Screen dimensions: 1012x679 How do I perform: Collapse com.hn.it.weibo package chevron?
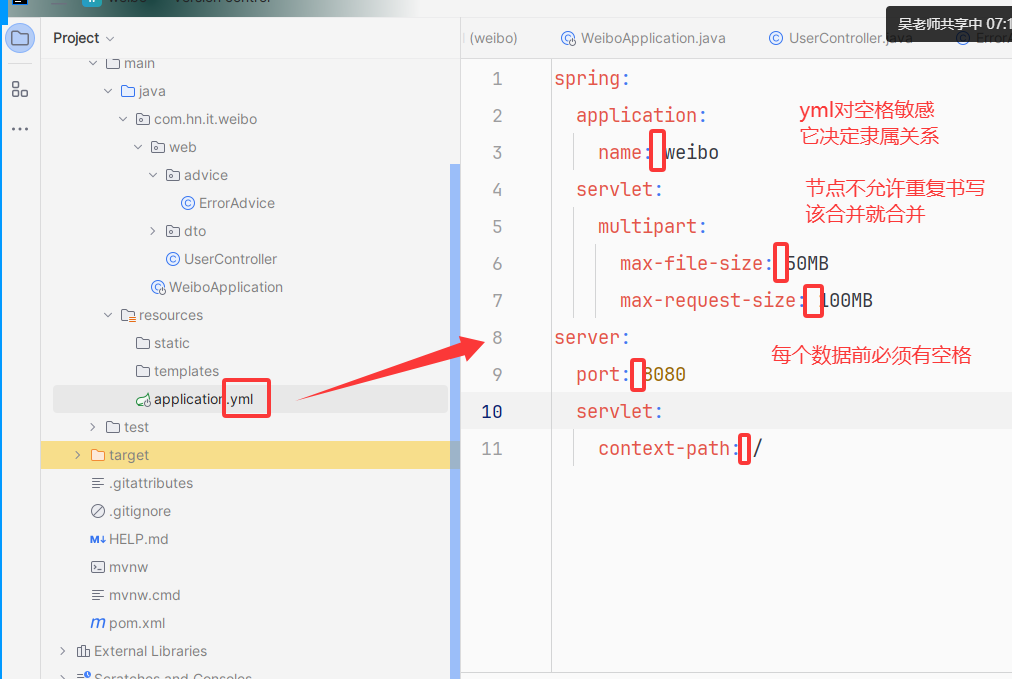[x=123, y=119]
